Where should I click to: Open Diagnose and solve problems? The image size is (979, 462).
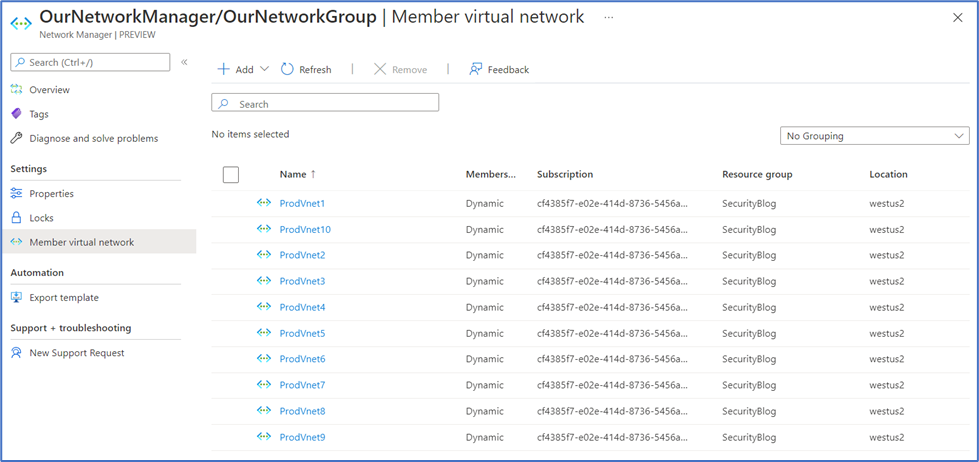tap(94, 139)
